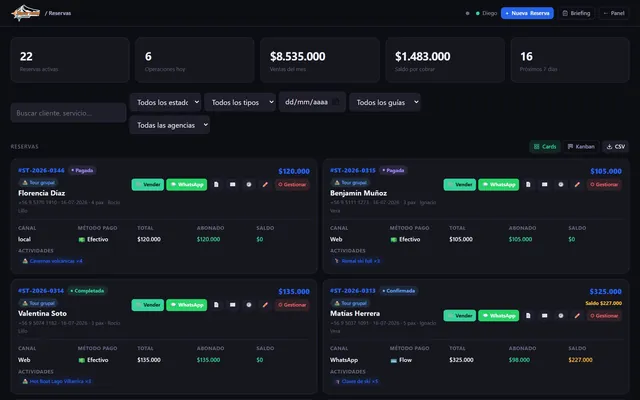Viewport: 640px width, 400px height.
Task: Click clock icon on Benjamín Muñoz card
Action: 561,184
